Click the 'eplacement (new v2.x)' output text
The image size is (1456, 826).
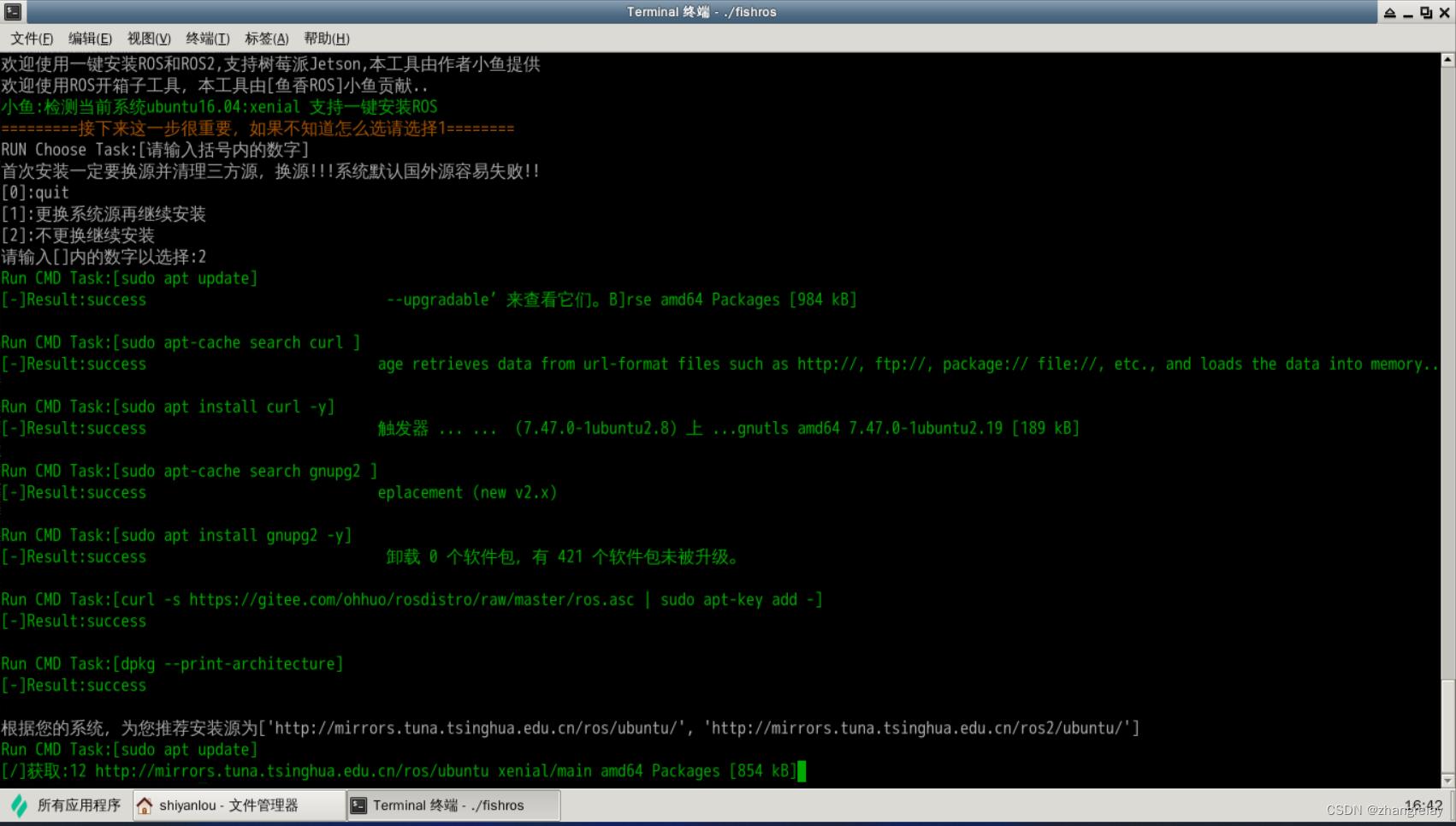(x=467, y=493)
